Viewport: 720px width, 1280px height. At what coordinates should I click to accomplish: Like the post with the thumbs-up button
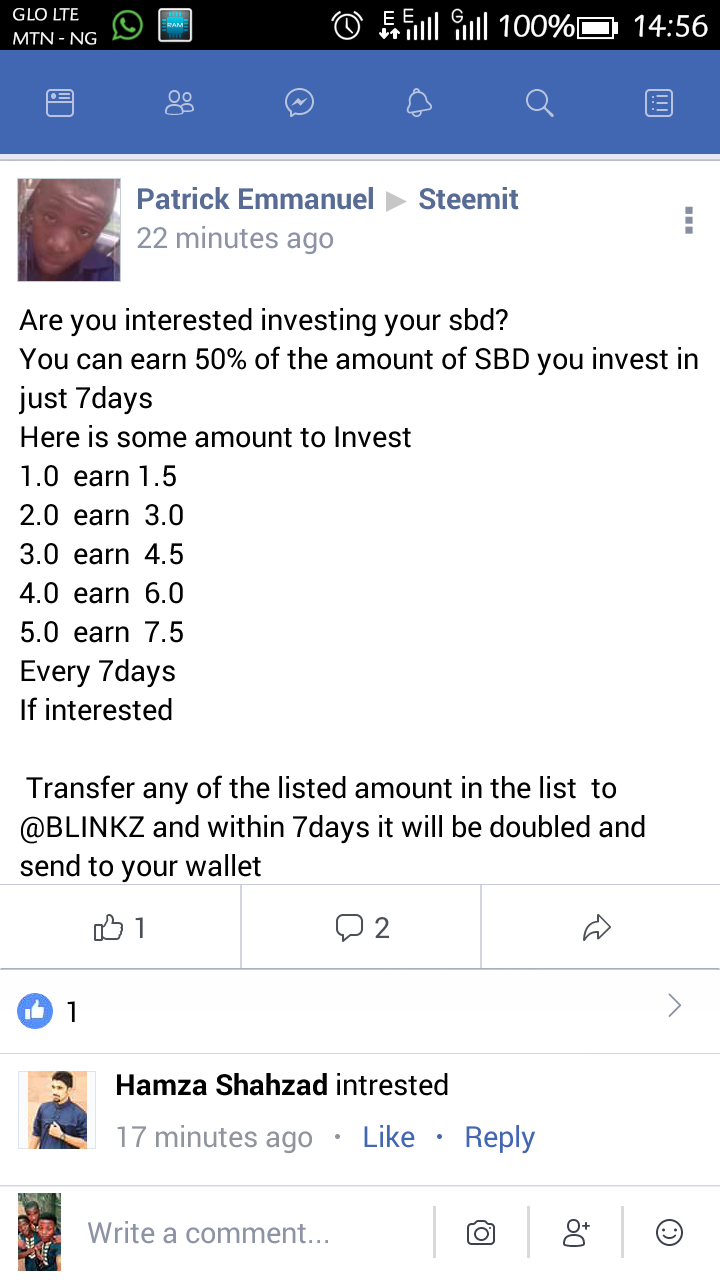[120, 928]
